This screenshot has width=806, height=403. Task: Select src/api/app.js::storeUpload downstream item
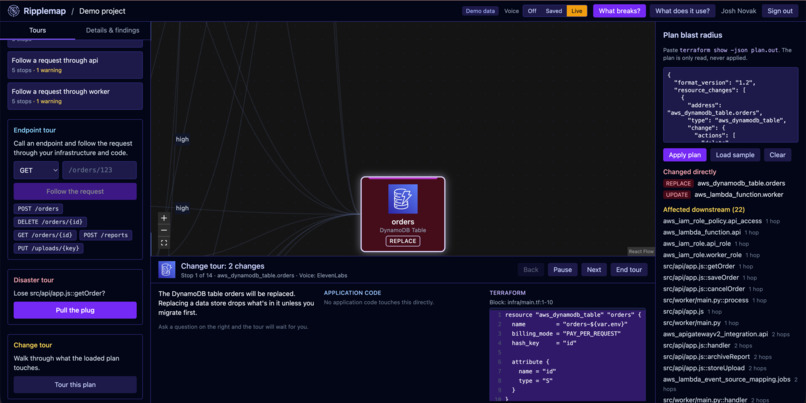(x=704, y=368)
